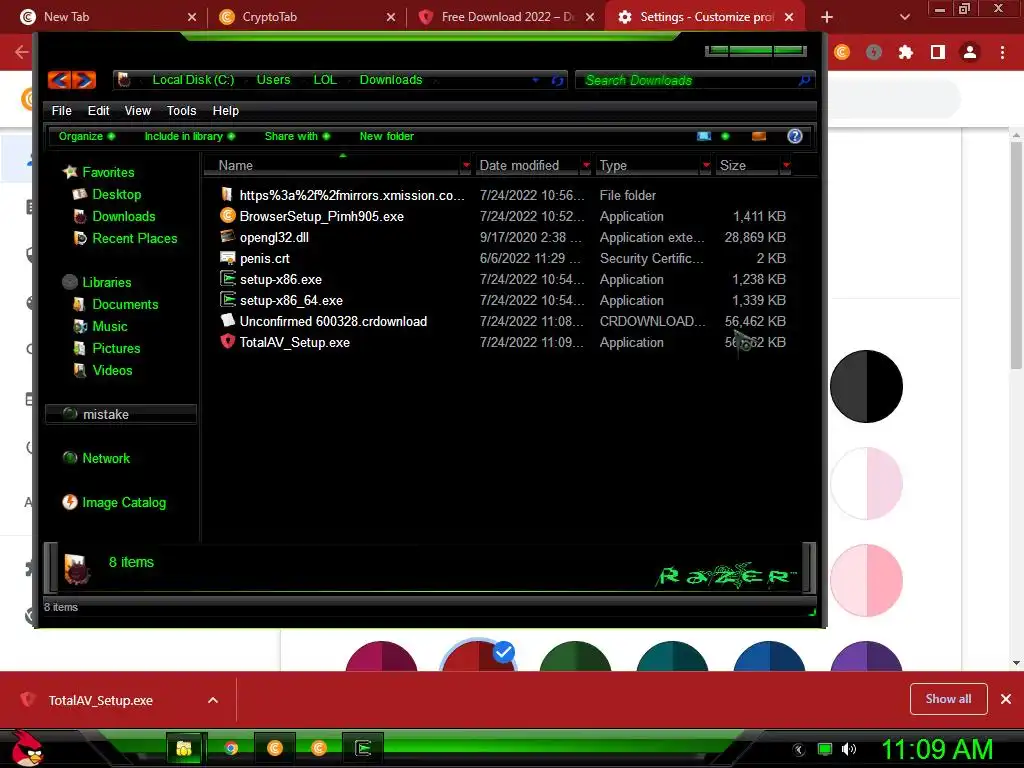Click the orange forward arrow in Explorer
1024x768 pixels.
click(x=84, y=80)
